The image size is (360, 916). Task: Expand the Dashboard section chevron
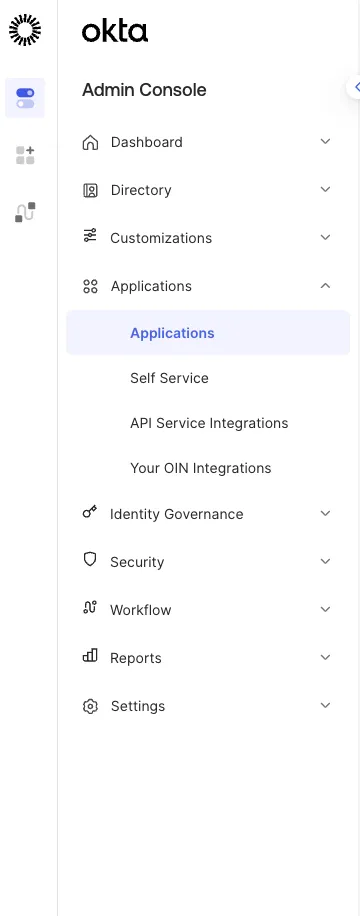326,141
